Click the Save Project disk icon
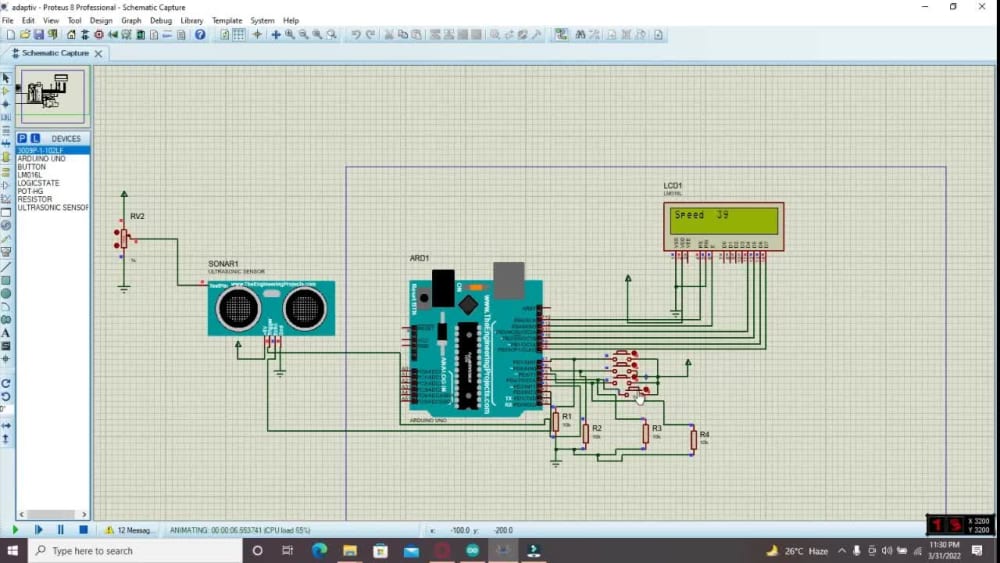The width and height of the screenshot is (1000, 563). click(x=39, y=34)
